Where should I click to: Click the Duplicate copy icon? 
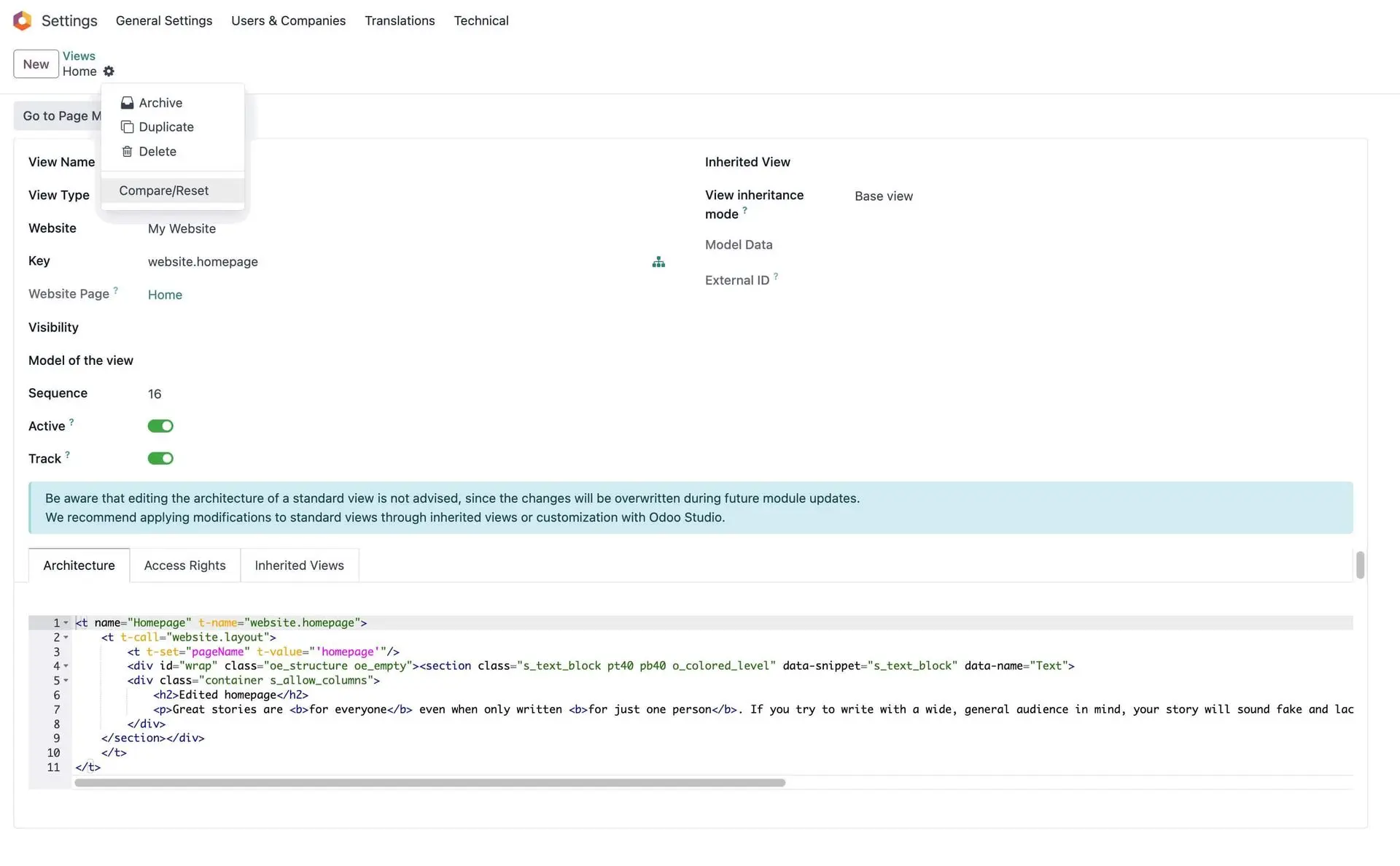coord(127,127)
